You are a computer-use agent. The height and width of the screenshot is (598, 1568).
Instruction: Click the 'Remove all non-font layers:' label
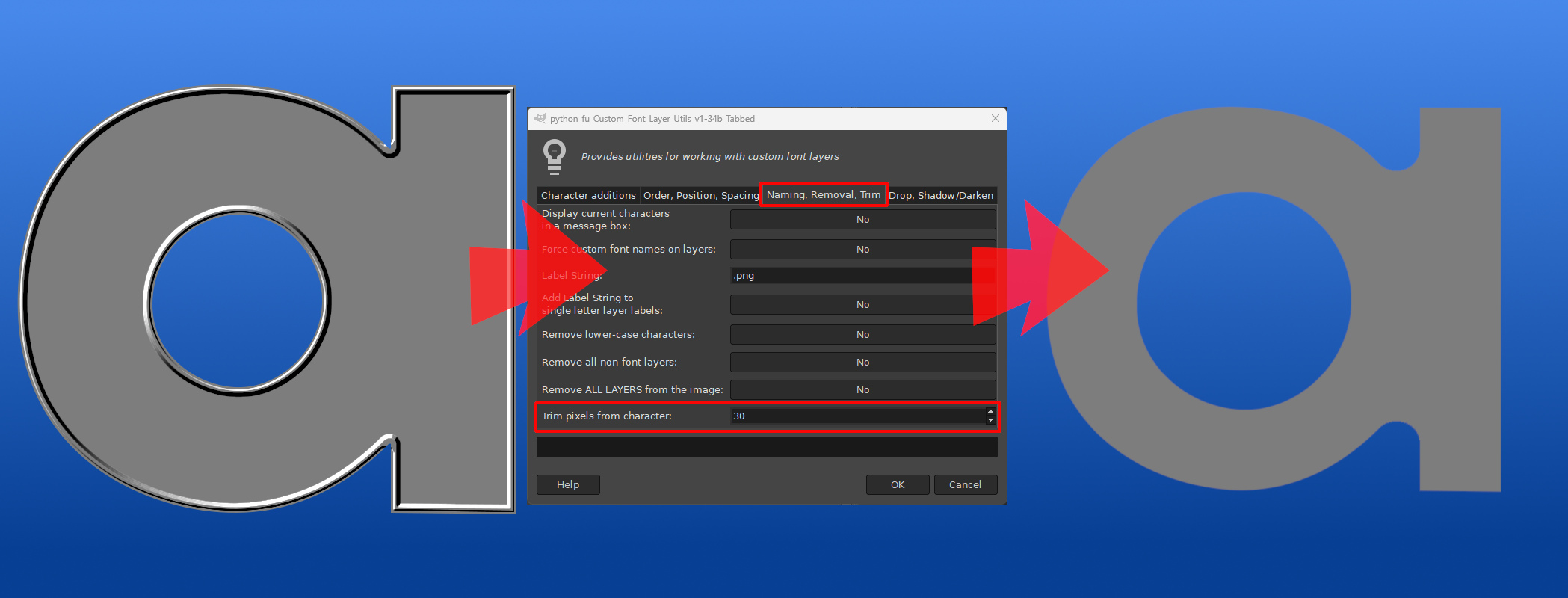point(609,362)
